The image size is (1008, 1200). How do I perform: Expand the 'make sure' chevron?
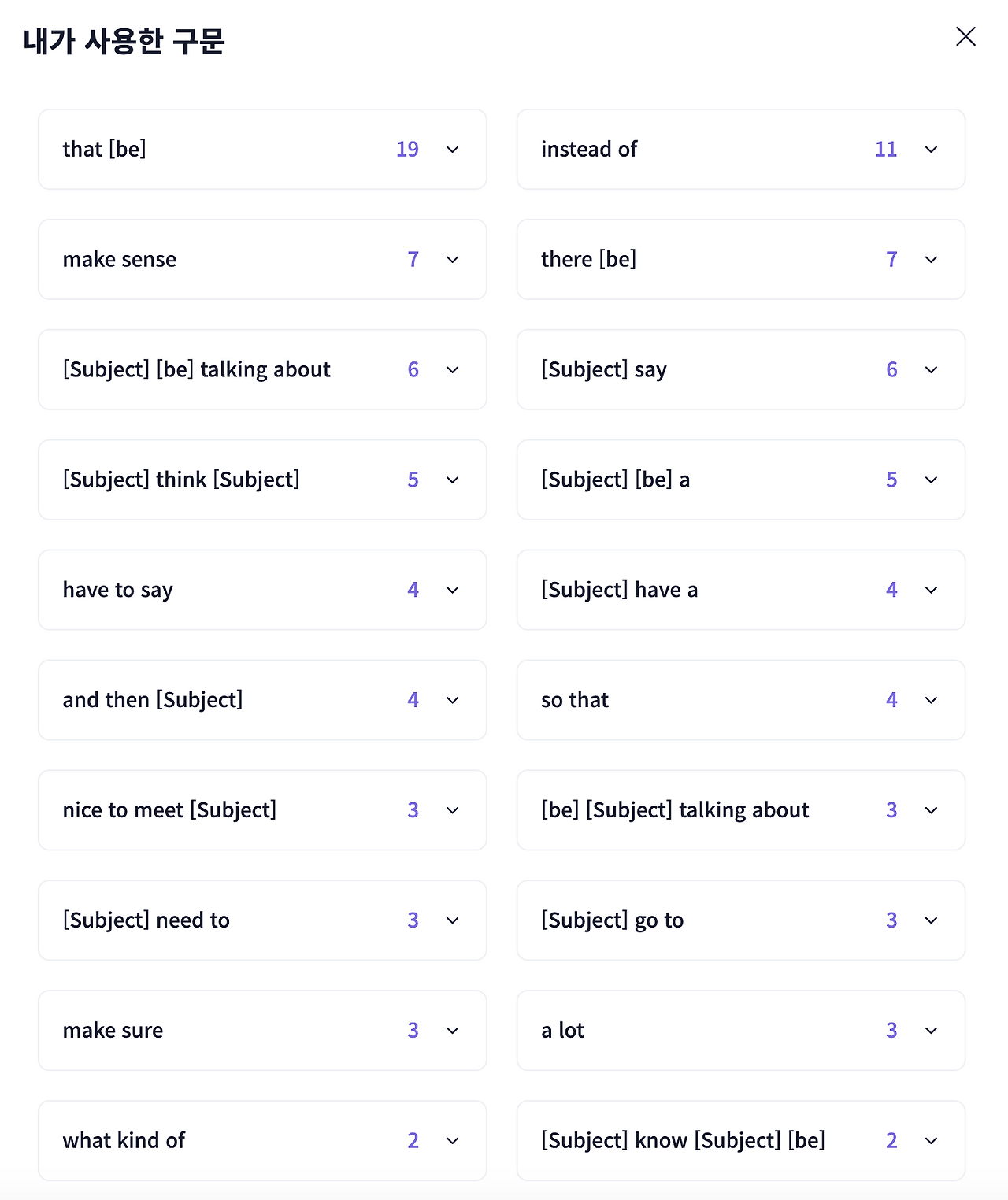tap(452, 1031)
